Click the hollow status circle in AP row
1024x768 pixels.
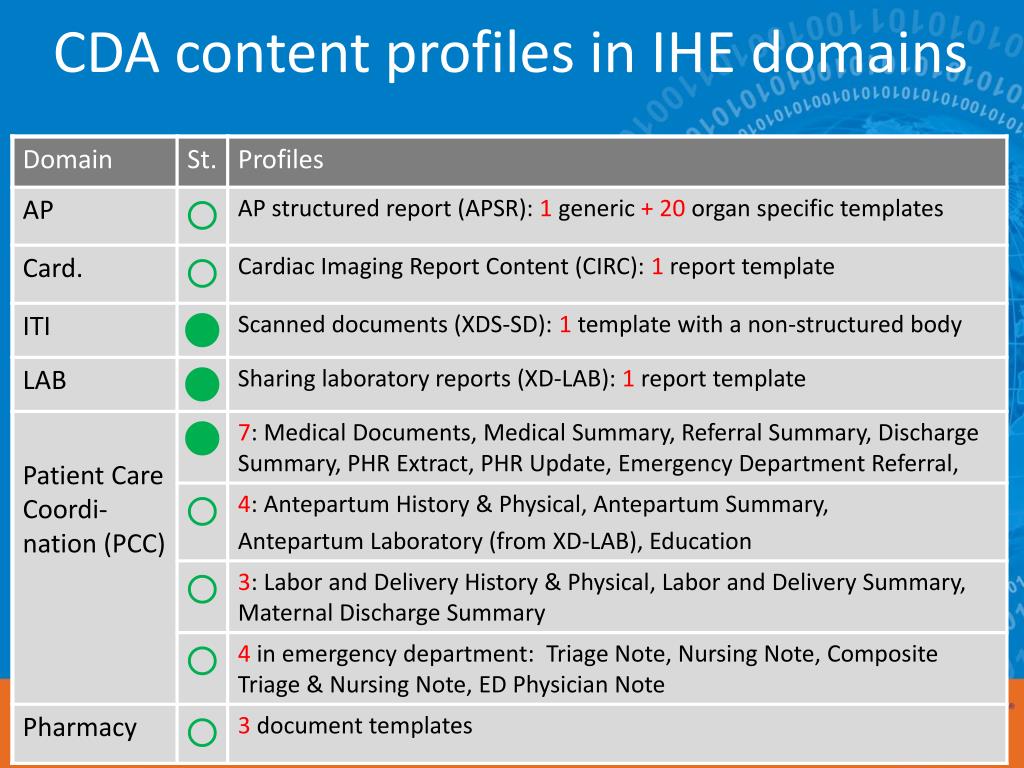point(202,216)
